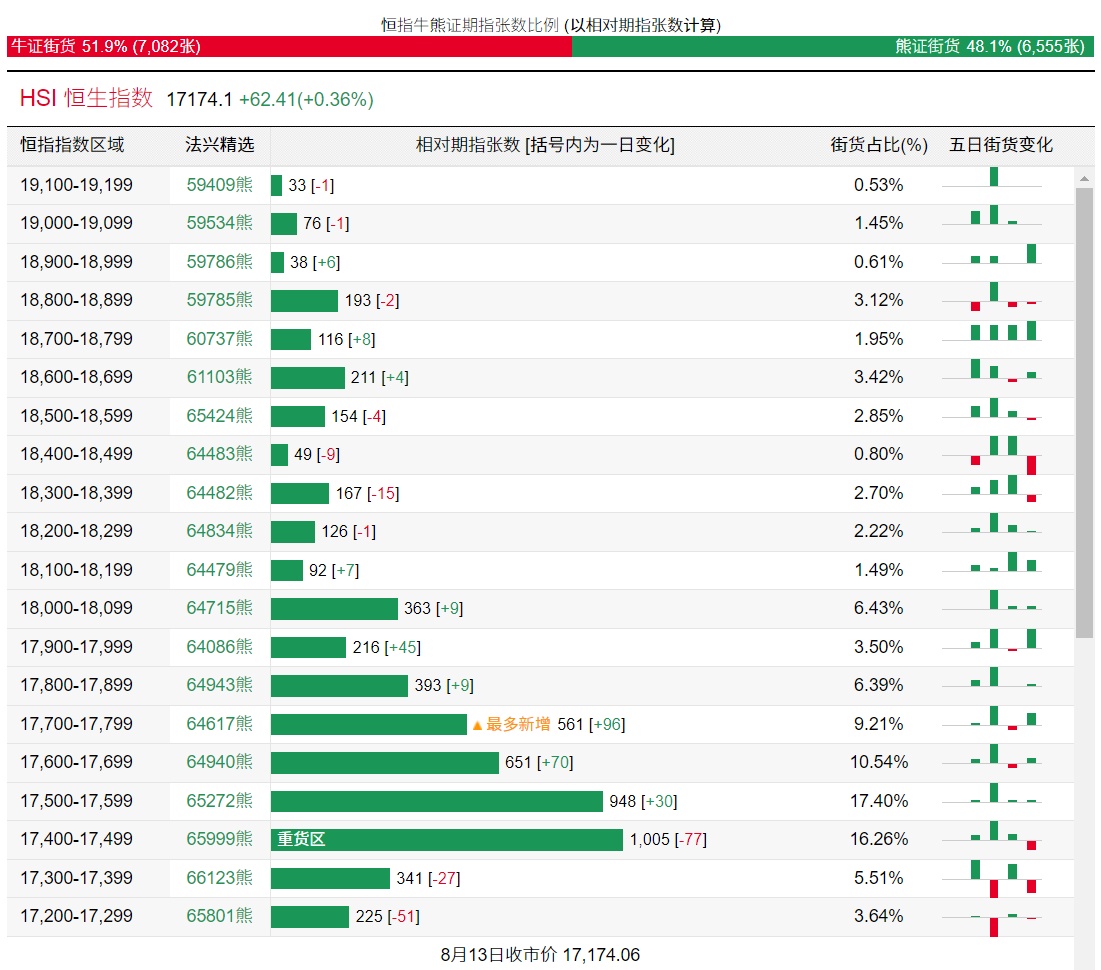
Task: Click the green bar for 17,500-17,599
Action: point(437,801)
